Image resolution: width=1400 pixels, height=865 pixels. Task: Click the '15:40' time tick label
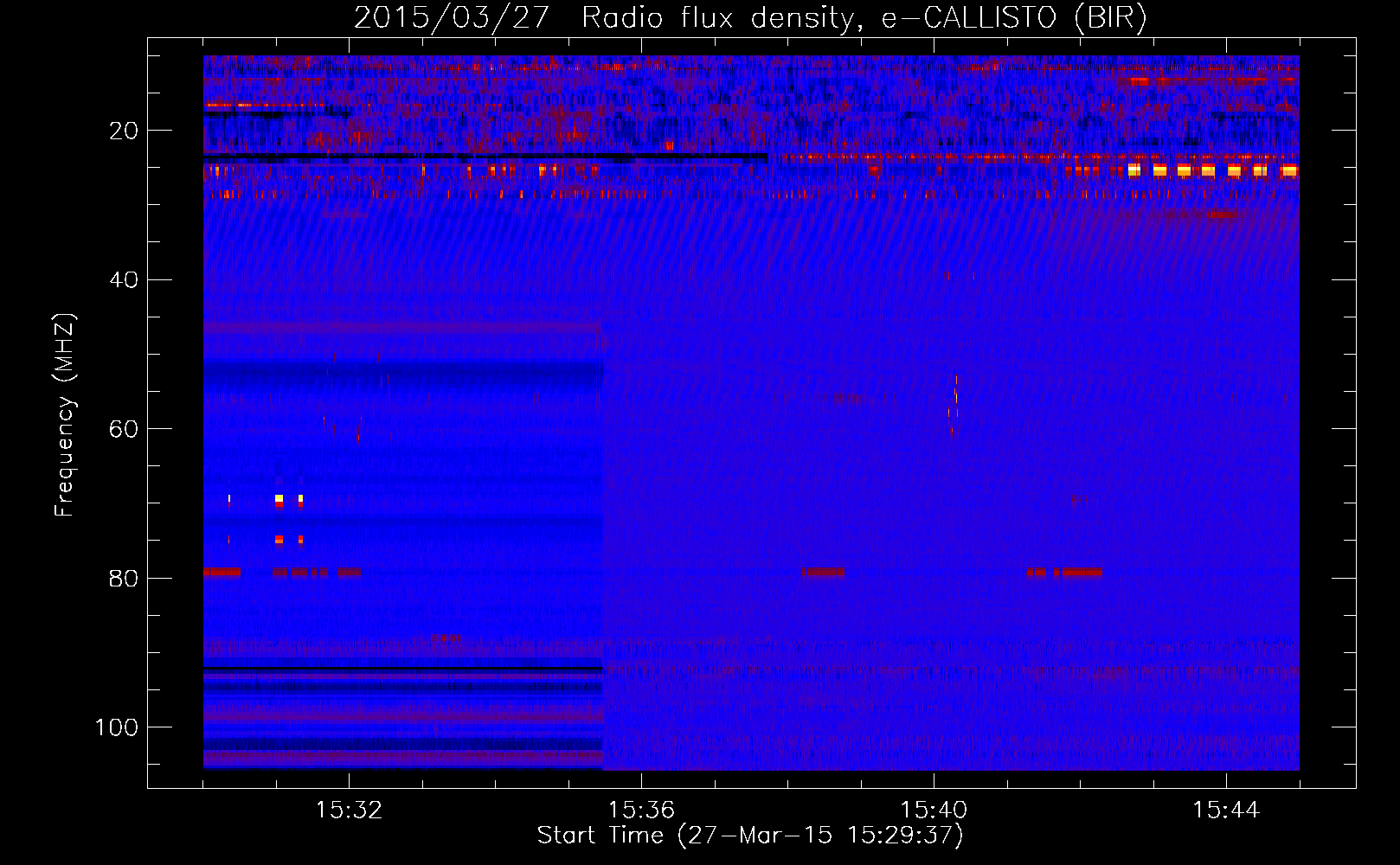pos(934,811)
